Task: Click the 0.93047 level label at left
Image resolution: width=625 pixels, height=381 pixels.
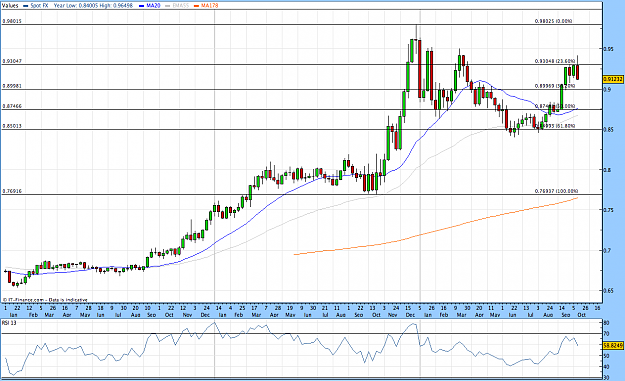Action: tap(12, 61)
